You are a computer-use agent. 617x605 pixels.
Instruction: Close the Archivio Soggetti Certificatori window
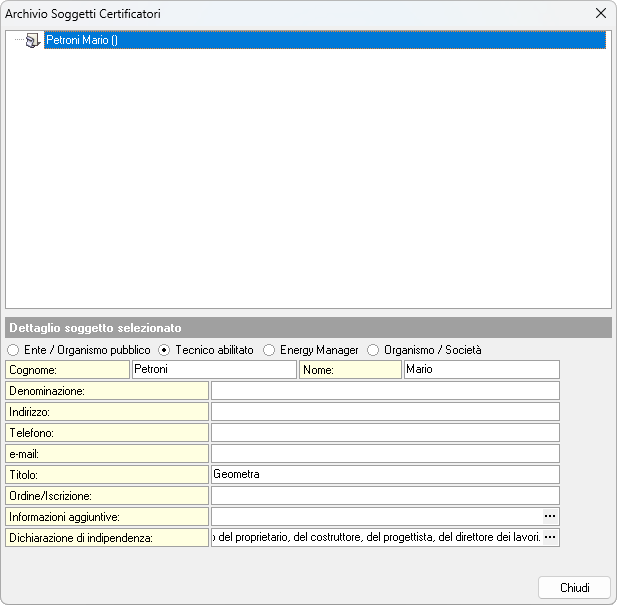600,14
